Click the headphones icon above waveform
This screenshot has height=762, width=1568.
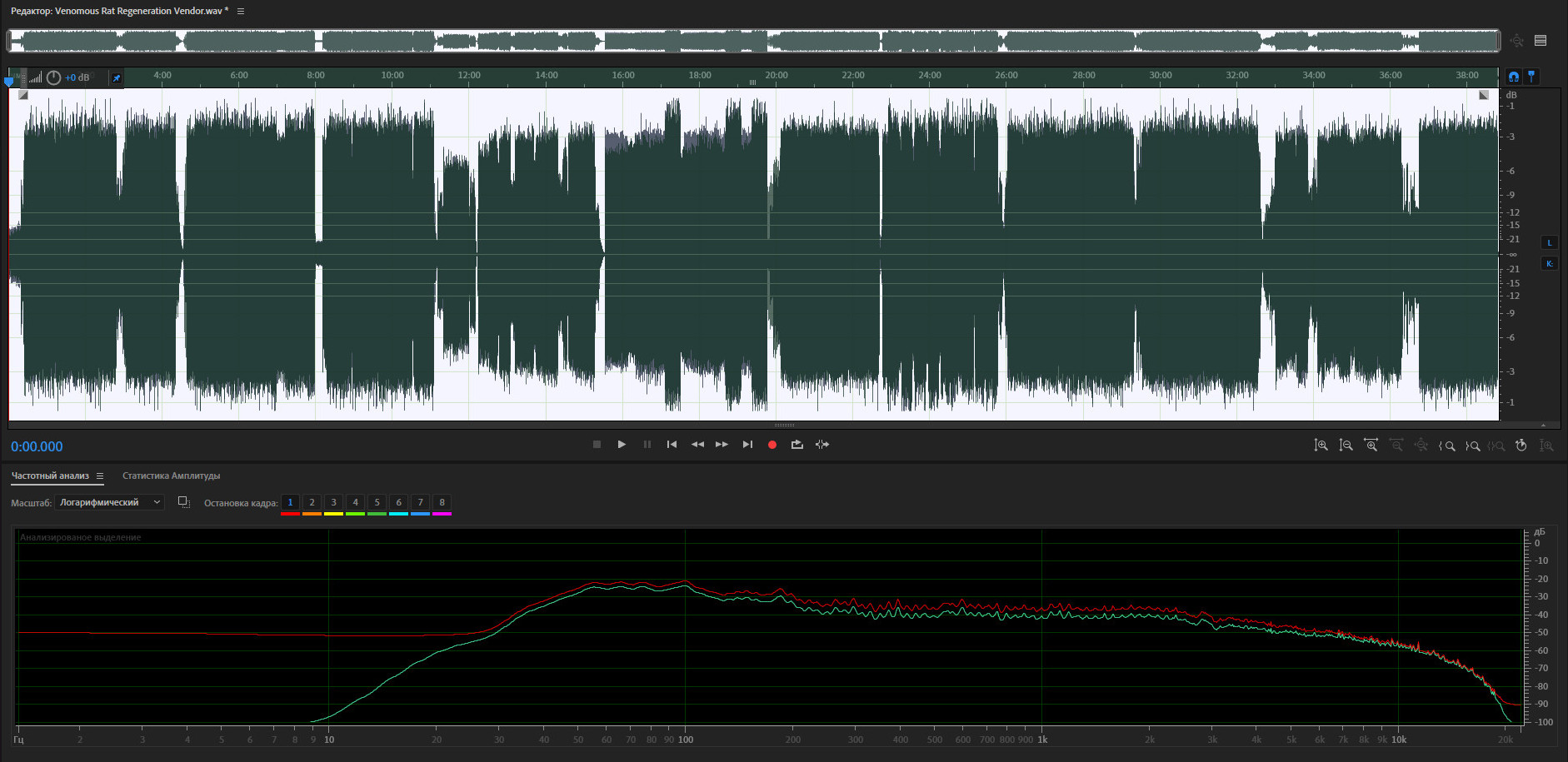click(1514, 77)
